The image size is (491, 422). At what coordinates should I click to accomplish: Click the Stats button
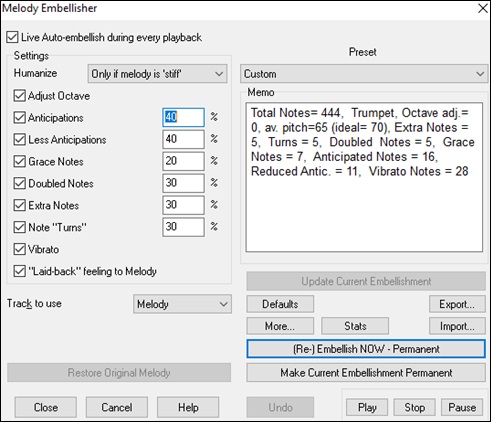pos(355,326)
